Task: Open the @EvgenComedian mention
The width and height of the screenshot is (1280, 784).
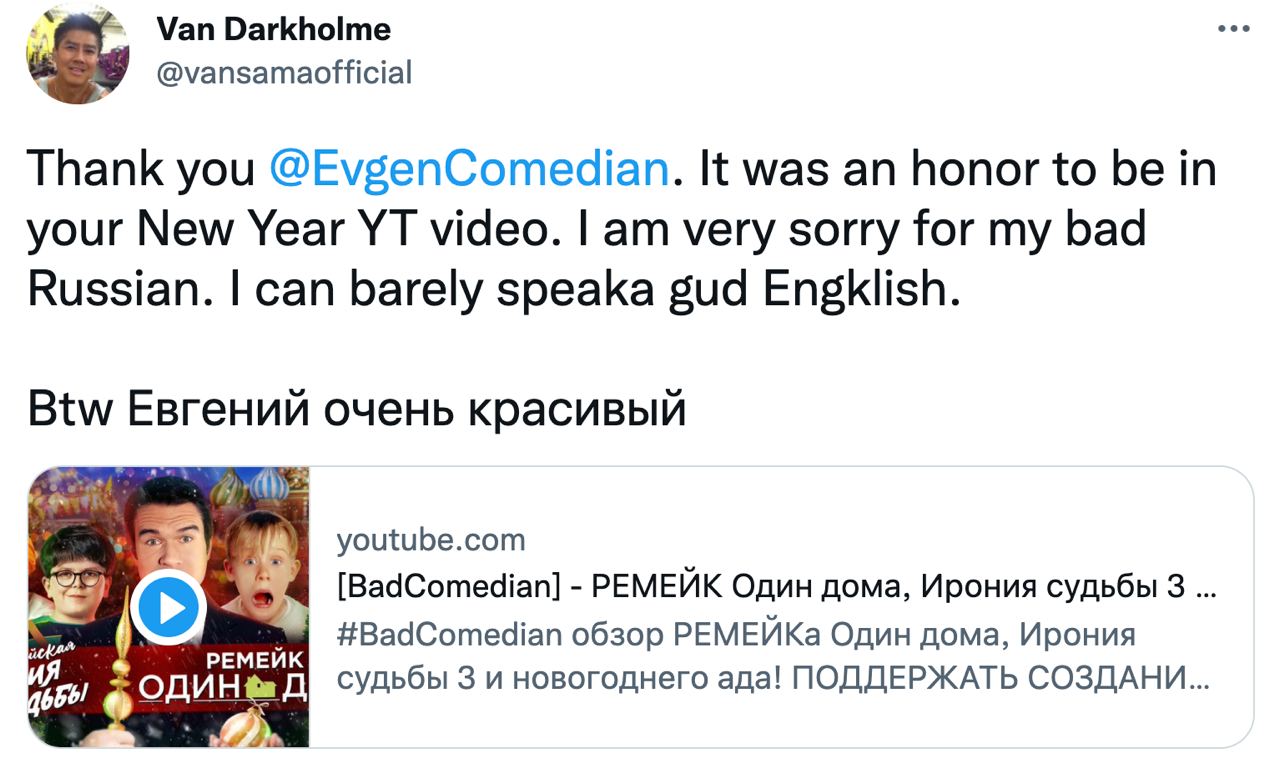Action: coord(468,168)
